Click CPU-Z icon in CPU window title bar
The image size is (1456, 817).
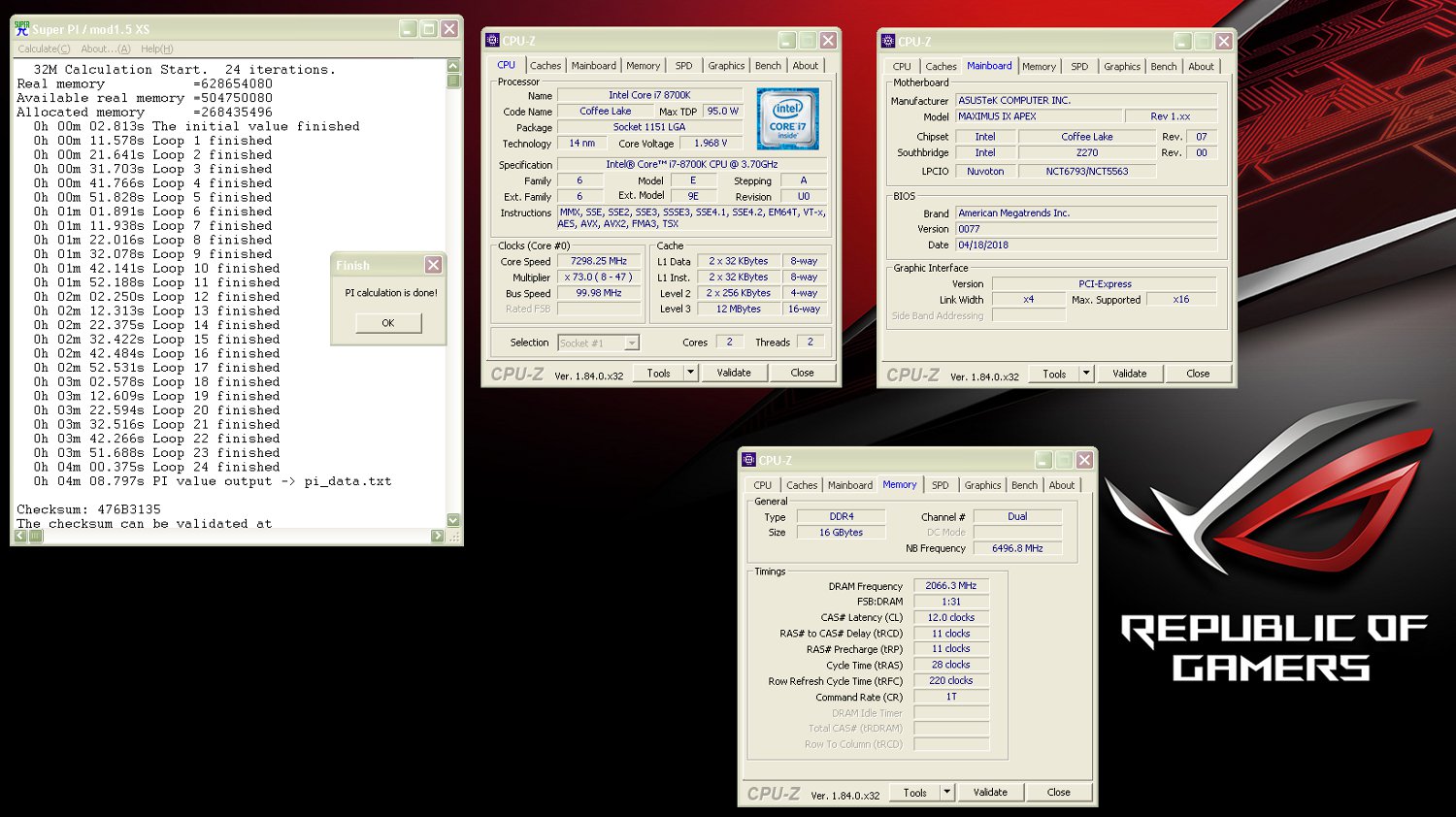[x=492, y=41]
